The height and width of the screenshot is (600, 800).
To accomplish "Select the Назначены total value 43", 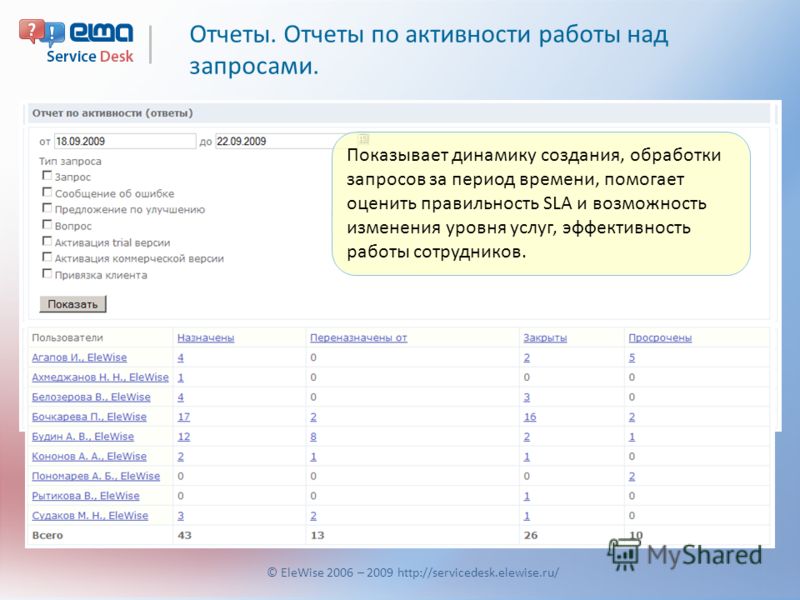I will pos(184,535).
